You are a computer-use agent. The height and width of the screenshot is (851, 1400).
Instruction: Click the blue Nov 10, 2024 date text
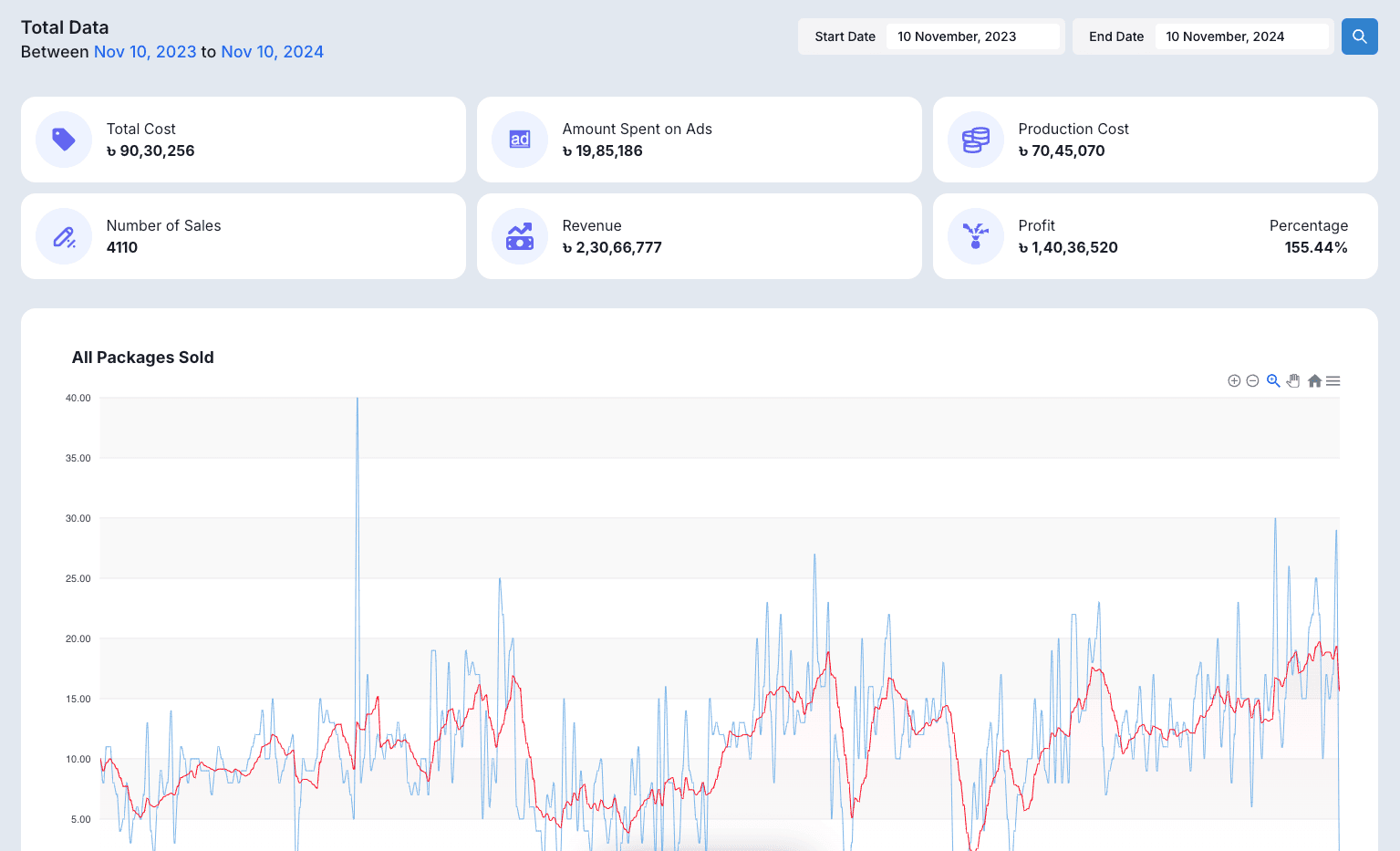tap(272, 52)
